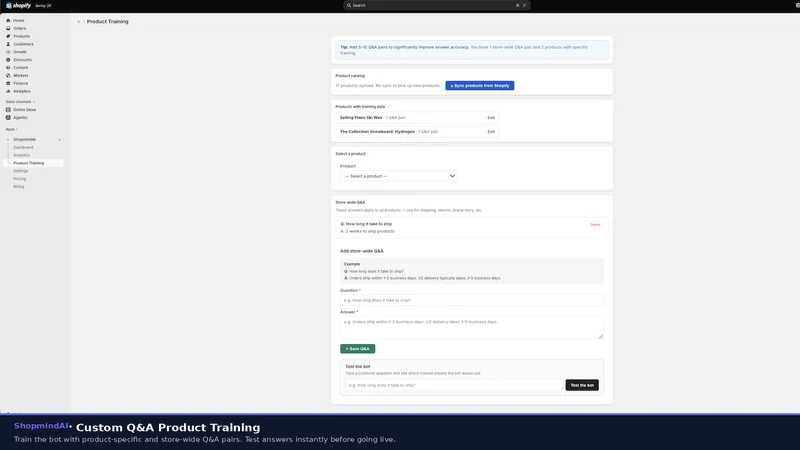Click the Answer field resize handle

[601, 336]
